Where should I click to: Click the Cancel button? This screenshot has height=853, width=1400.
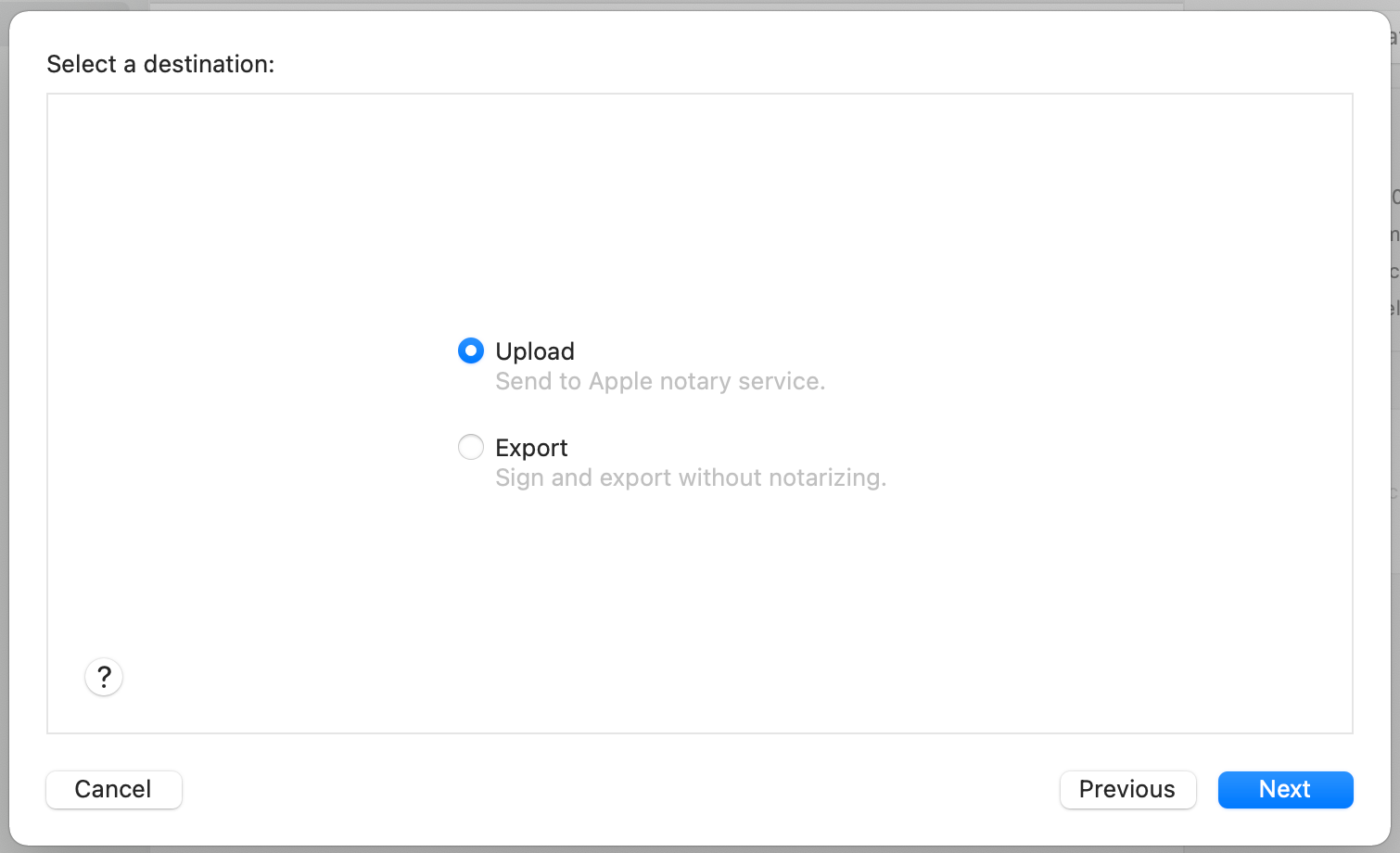pos(114,789)
